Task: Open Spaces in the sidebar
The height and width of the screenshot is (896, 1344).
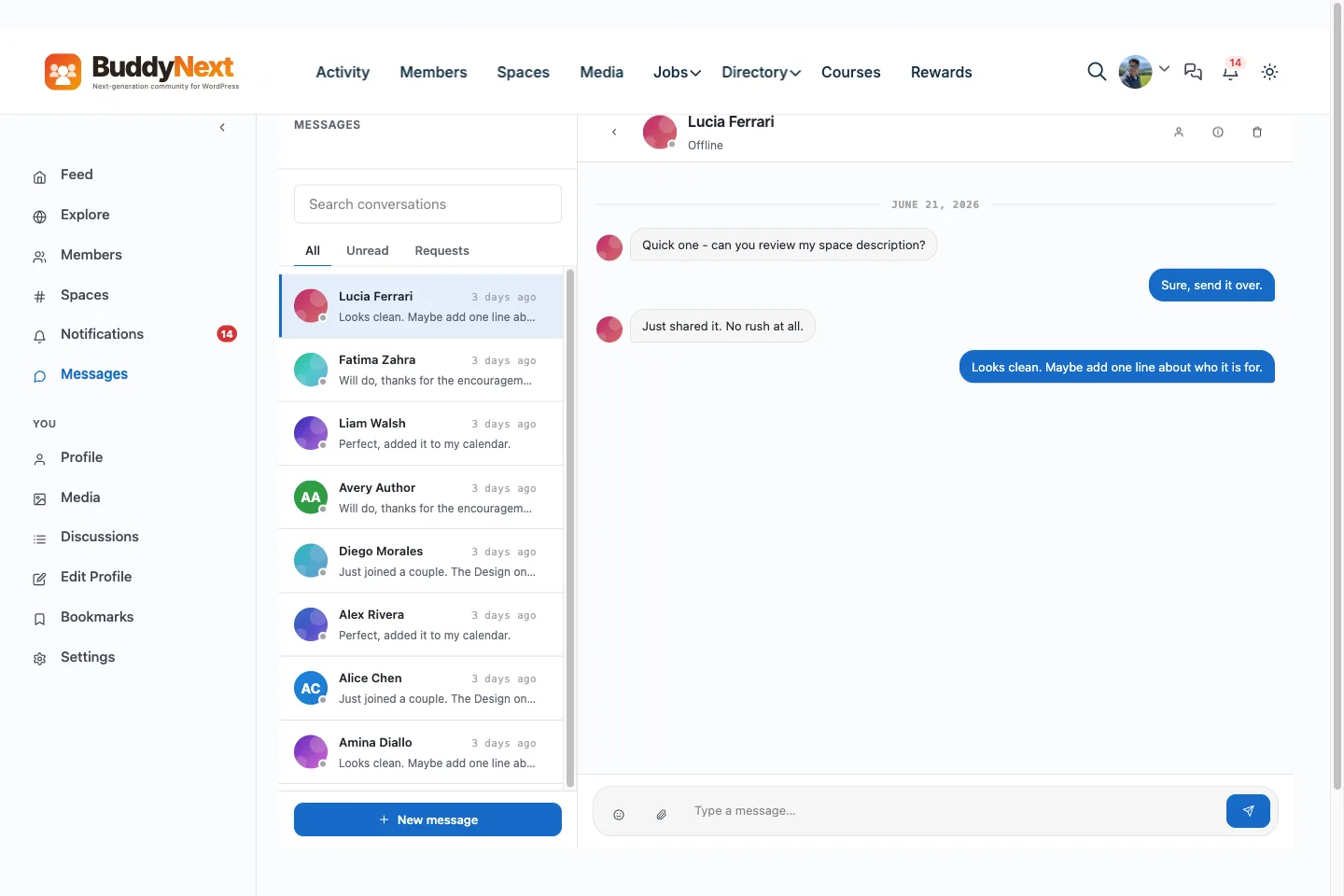Action: click(x=84, y=296)
